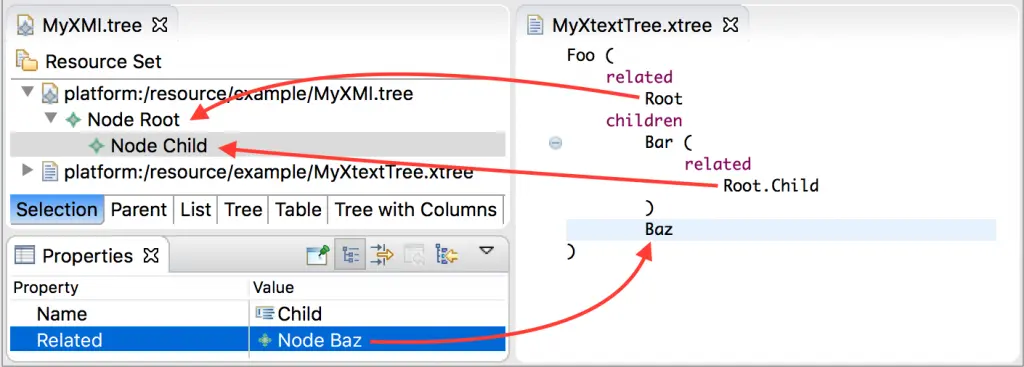This screenshot has width=1024, height=367.
Task: Select the Node Child tree item
Action: [x=159, y=146]
